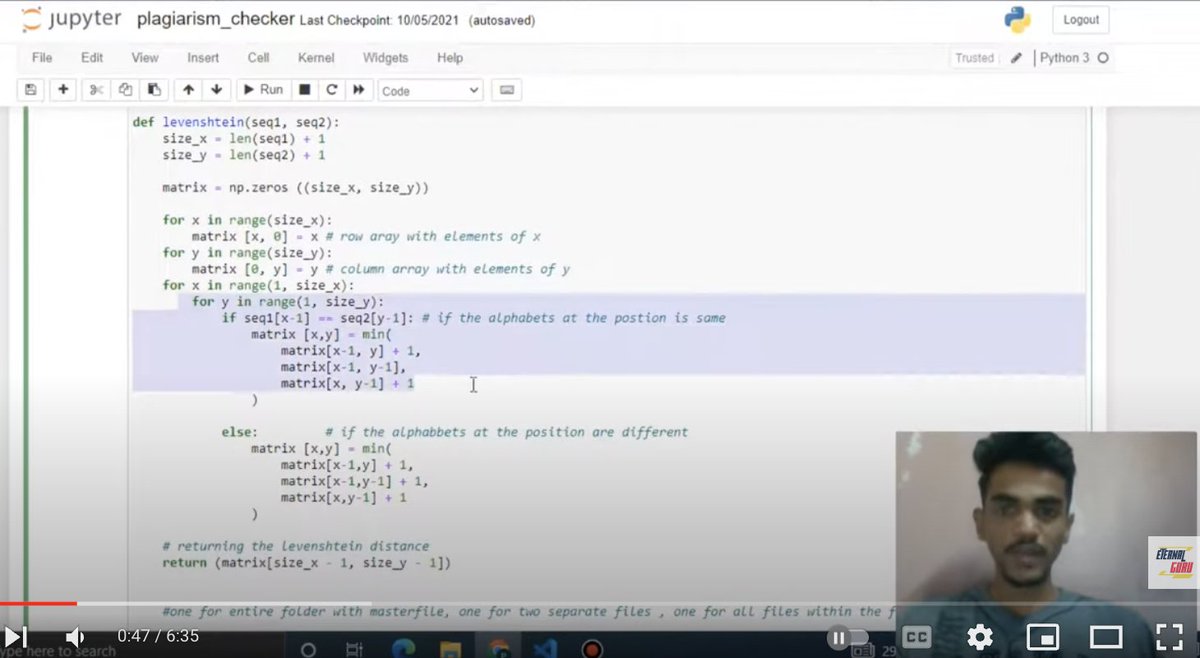This screenshot has width=1200, height=658.
Task: Toggle closed captions with the CC button
Action: click(917, 637)
